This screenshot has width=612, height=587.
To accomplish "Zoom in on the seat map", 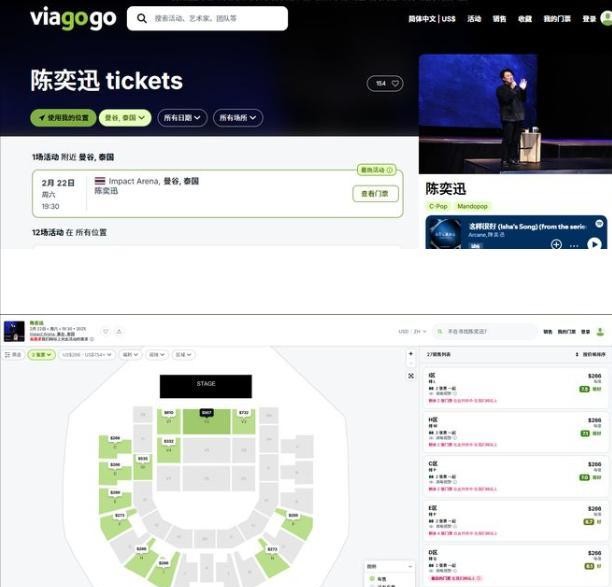I will pos(411,354).
